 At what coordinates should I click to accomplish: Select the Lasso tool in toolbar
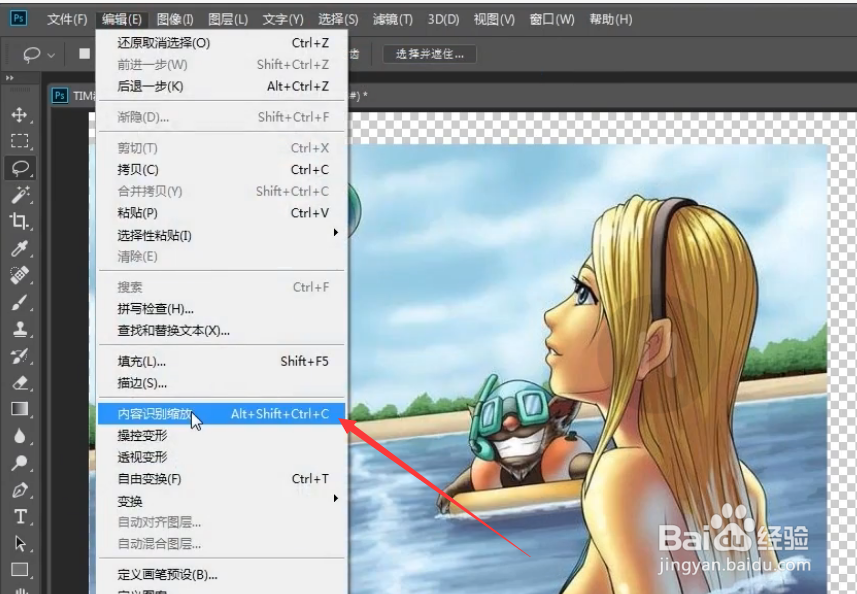(20, 168)
